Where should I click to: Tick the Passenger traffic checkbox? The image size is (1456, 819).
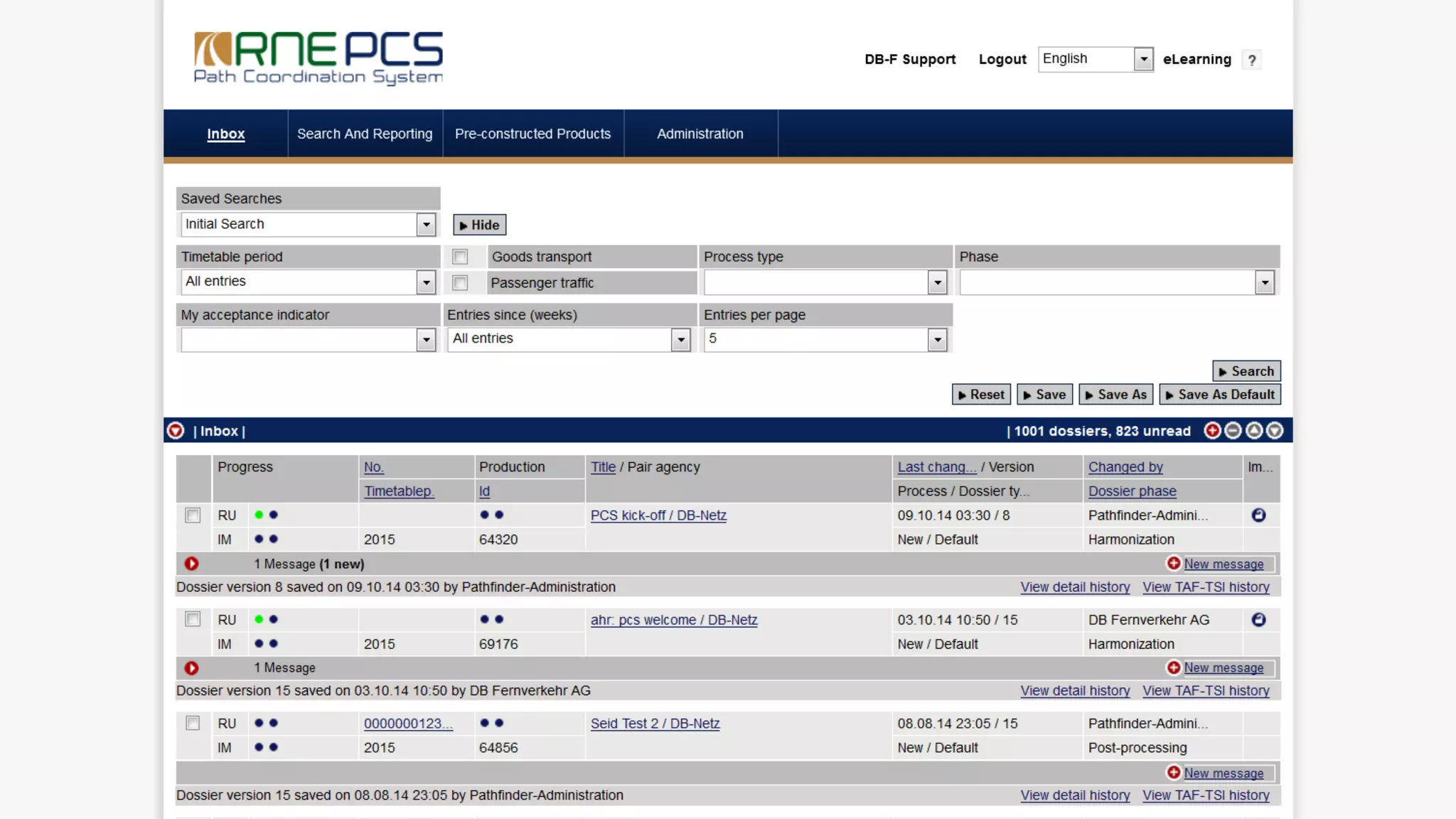pos(460,283)
